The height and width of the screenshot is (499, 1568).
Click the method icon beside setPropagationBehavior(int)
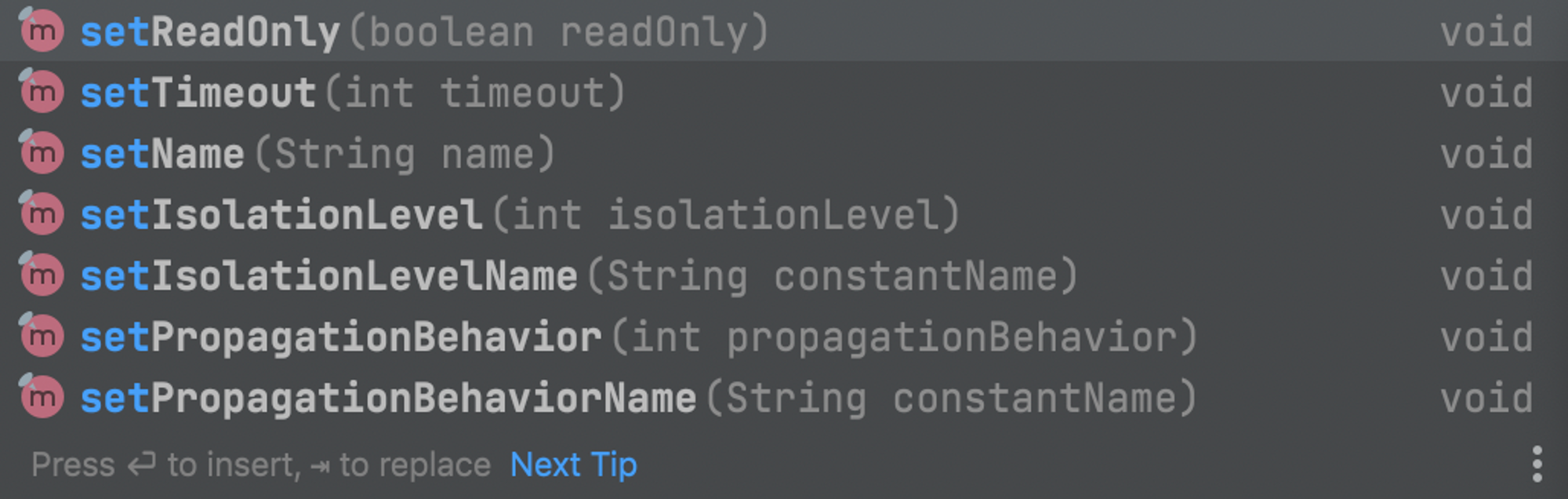click(42, 337)
